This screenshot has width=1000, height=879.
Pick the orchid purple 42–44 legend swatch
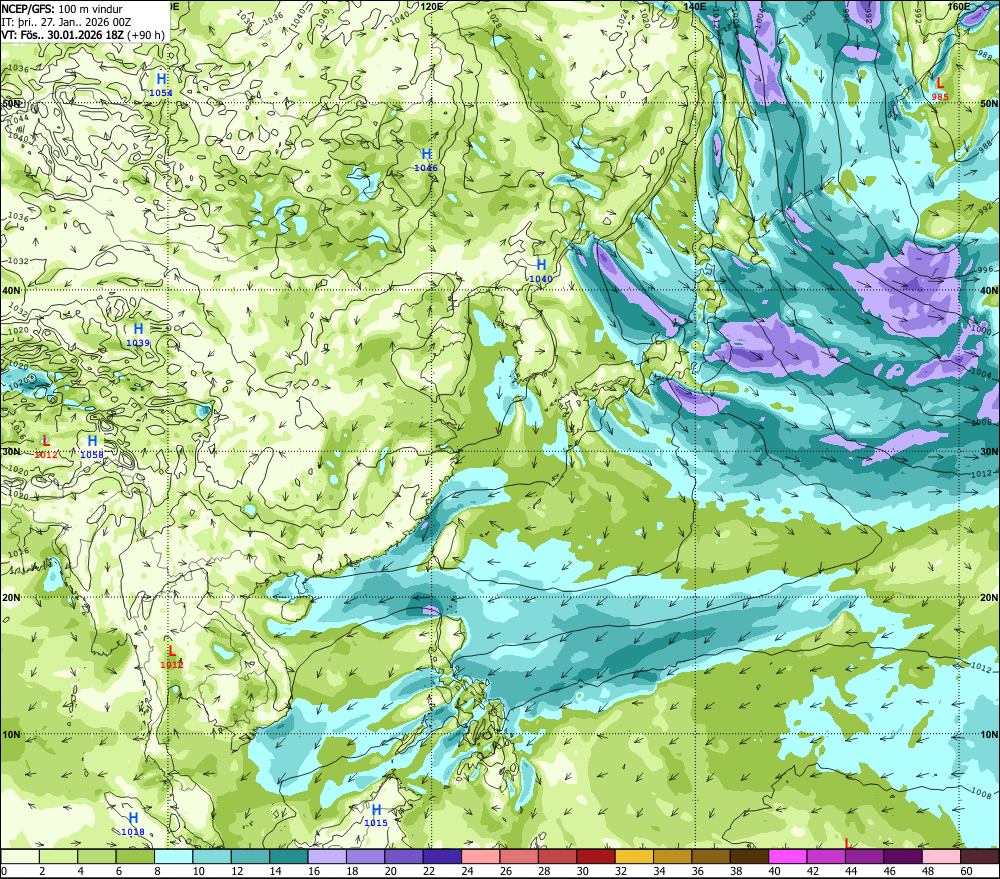click(826, 856)
